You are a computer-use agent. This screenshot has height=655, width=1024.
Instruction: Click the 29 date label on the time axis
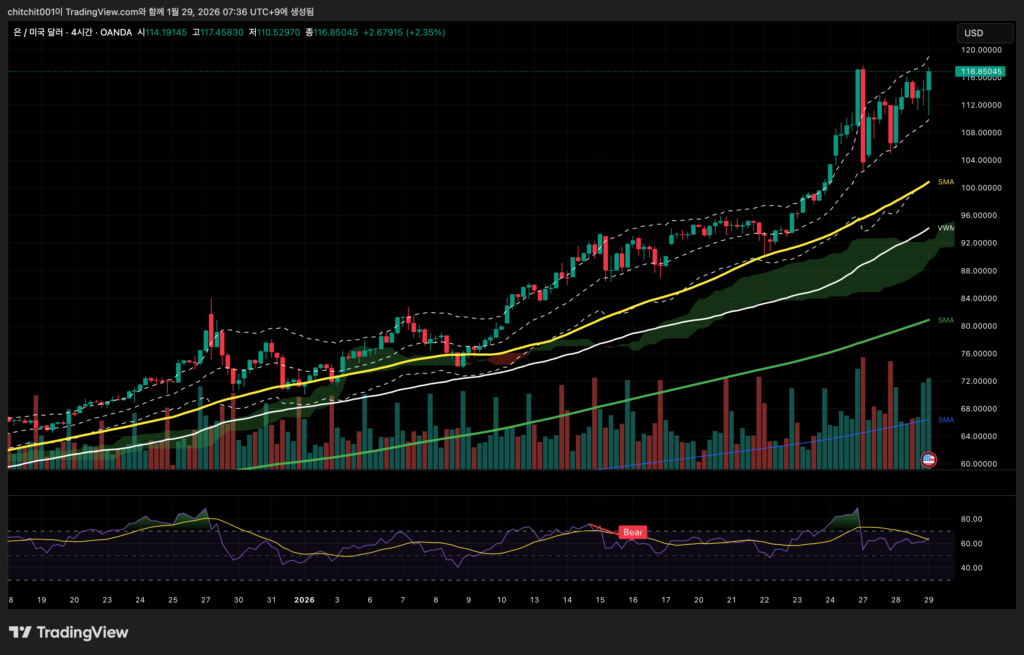pyautogui.click(x=928, y=601)
